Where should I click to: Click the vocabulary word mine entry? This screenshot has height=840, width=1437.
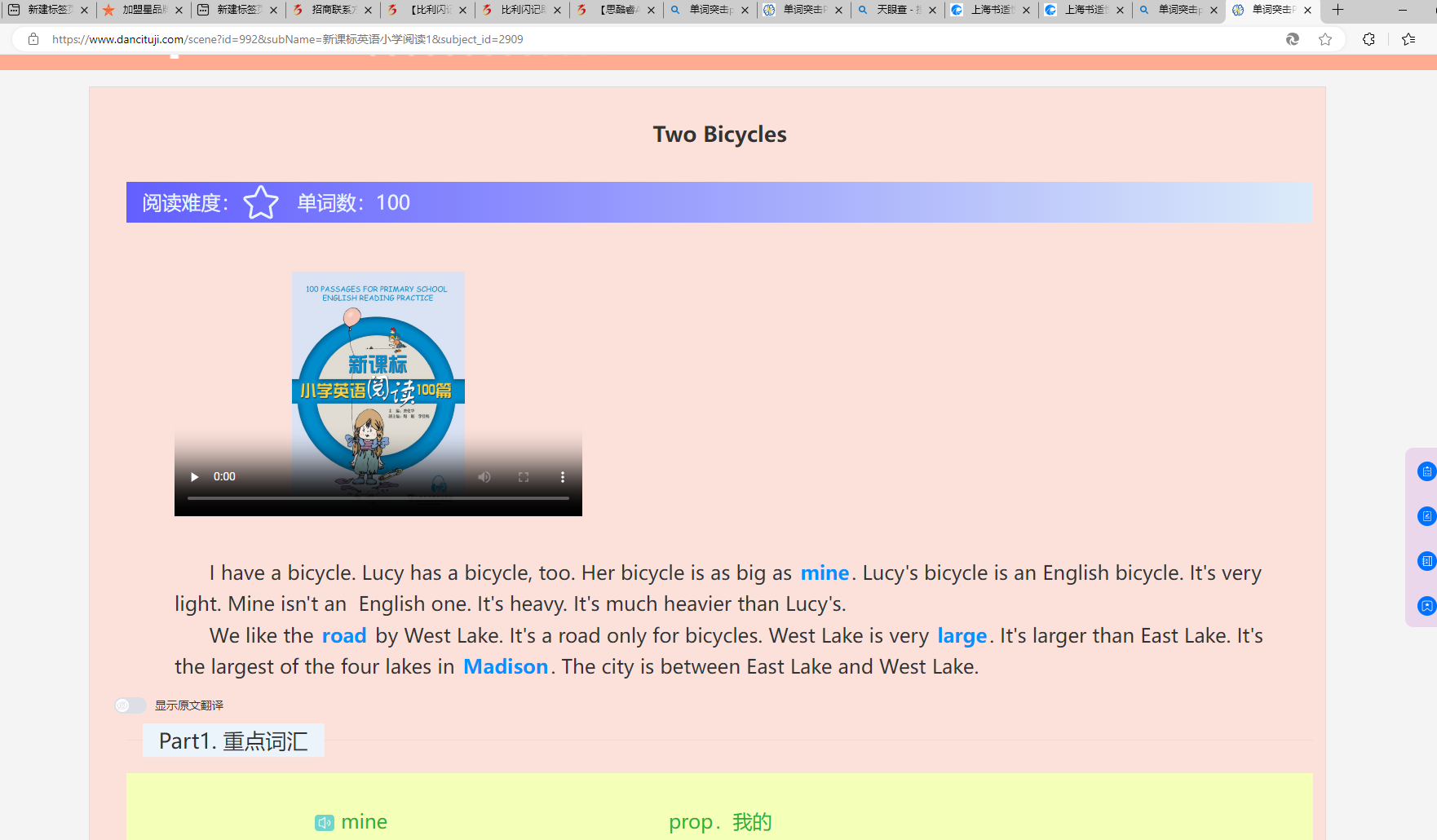pyautogui.click(x=364, y=822)
